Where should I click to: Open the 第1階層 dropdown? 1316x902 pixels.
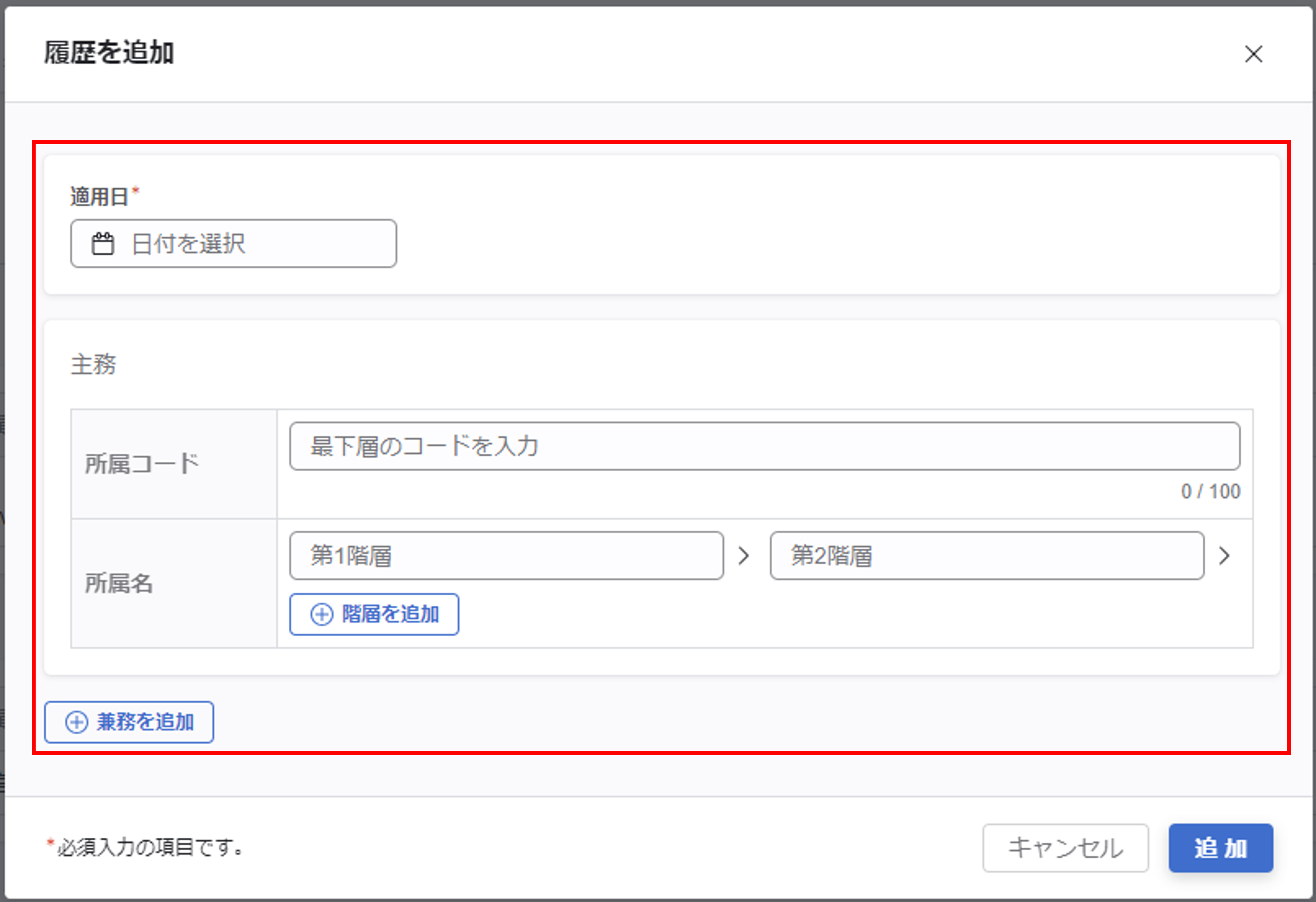click(x=506, y=555)
